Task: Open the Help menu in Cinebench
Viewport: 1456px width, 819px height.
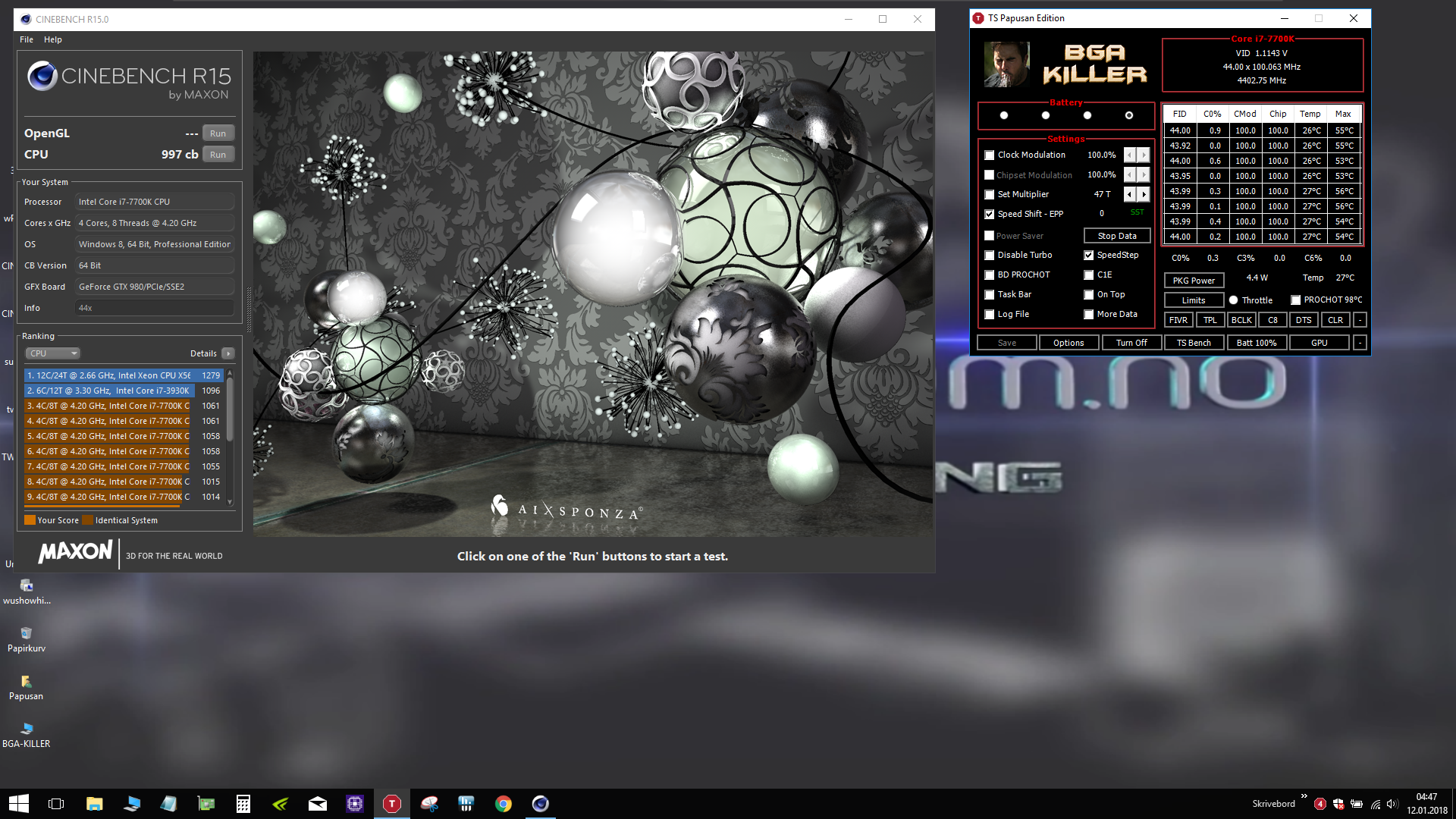Action: [53, 39]
